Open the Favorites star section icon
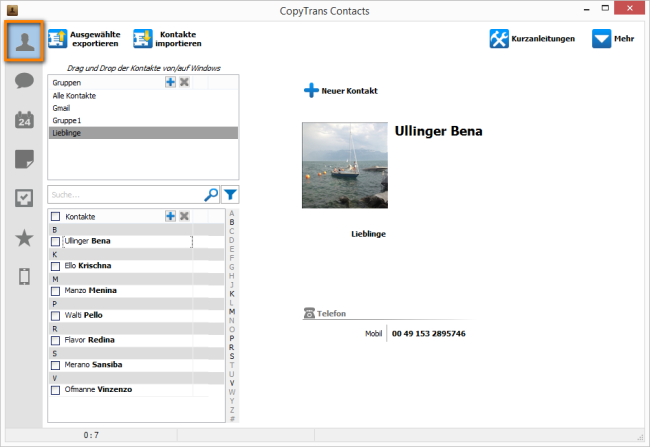 pyautogui.click(x=24, y=238)
